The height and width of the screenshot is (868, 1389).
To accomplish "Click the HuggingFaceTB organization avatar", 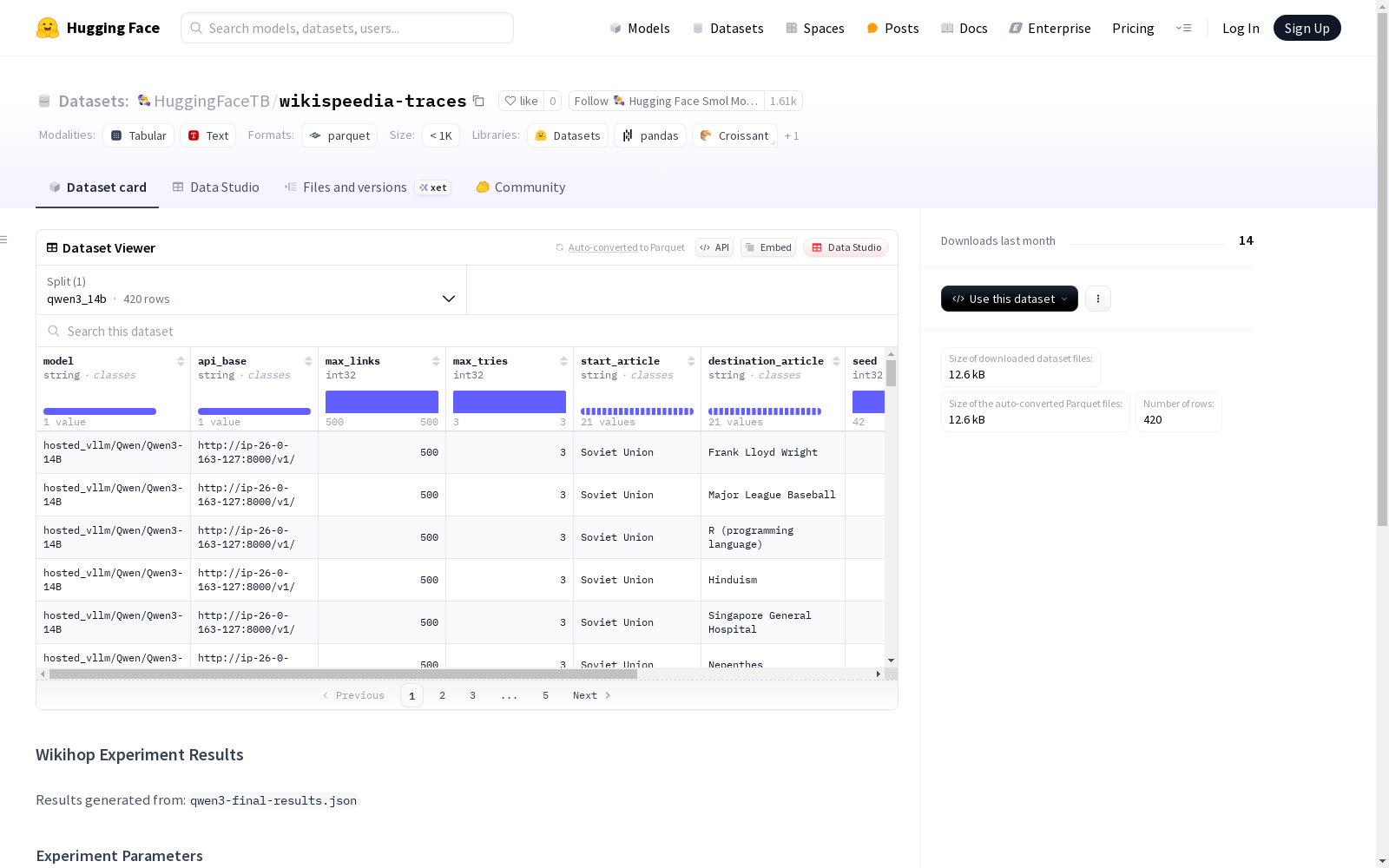I will click(144, 101).
